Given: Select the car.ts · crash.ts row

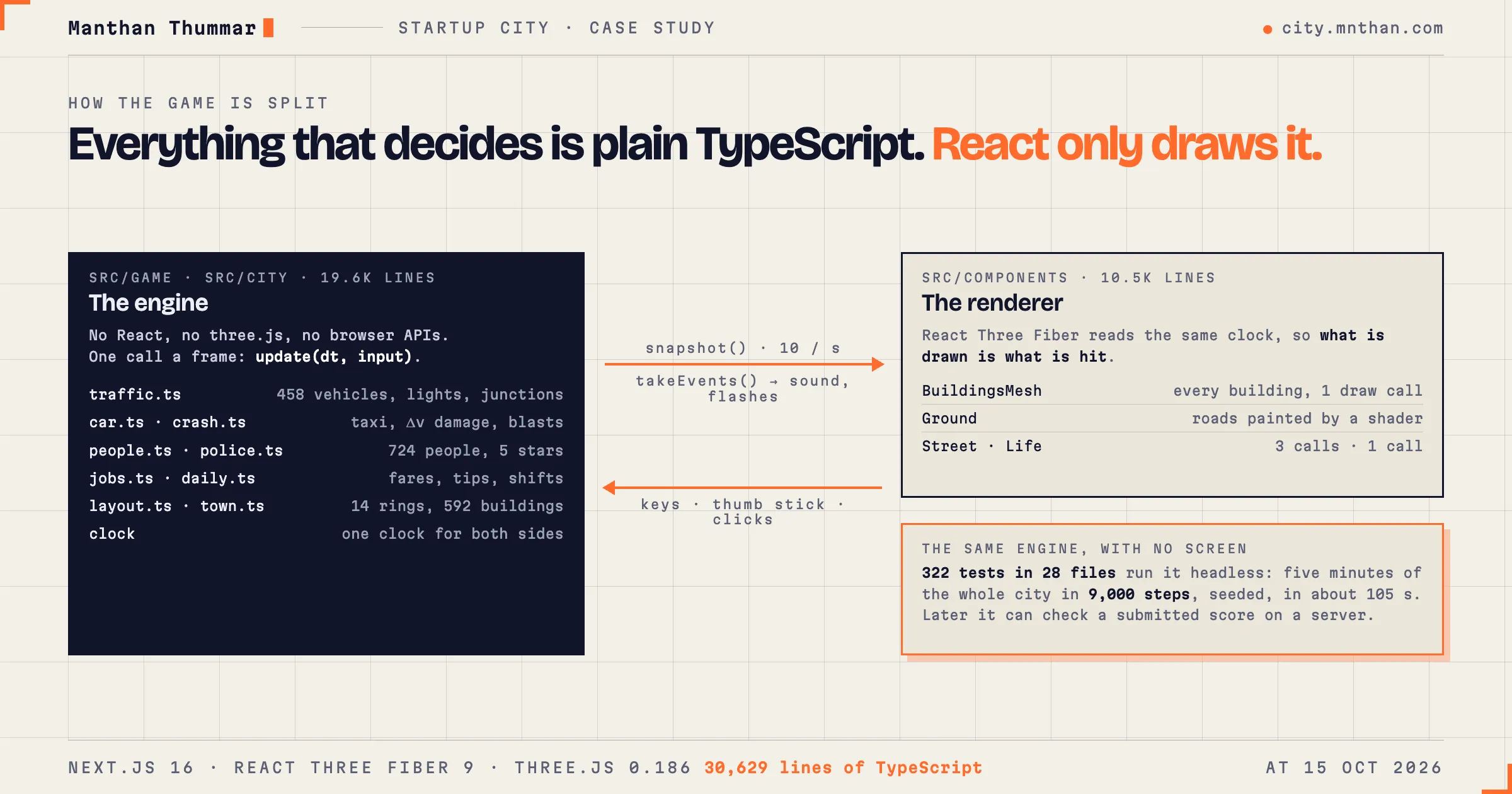Looking at the screenshot, I should (326, 422).
